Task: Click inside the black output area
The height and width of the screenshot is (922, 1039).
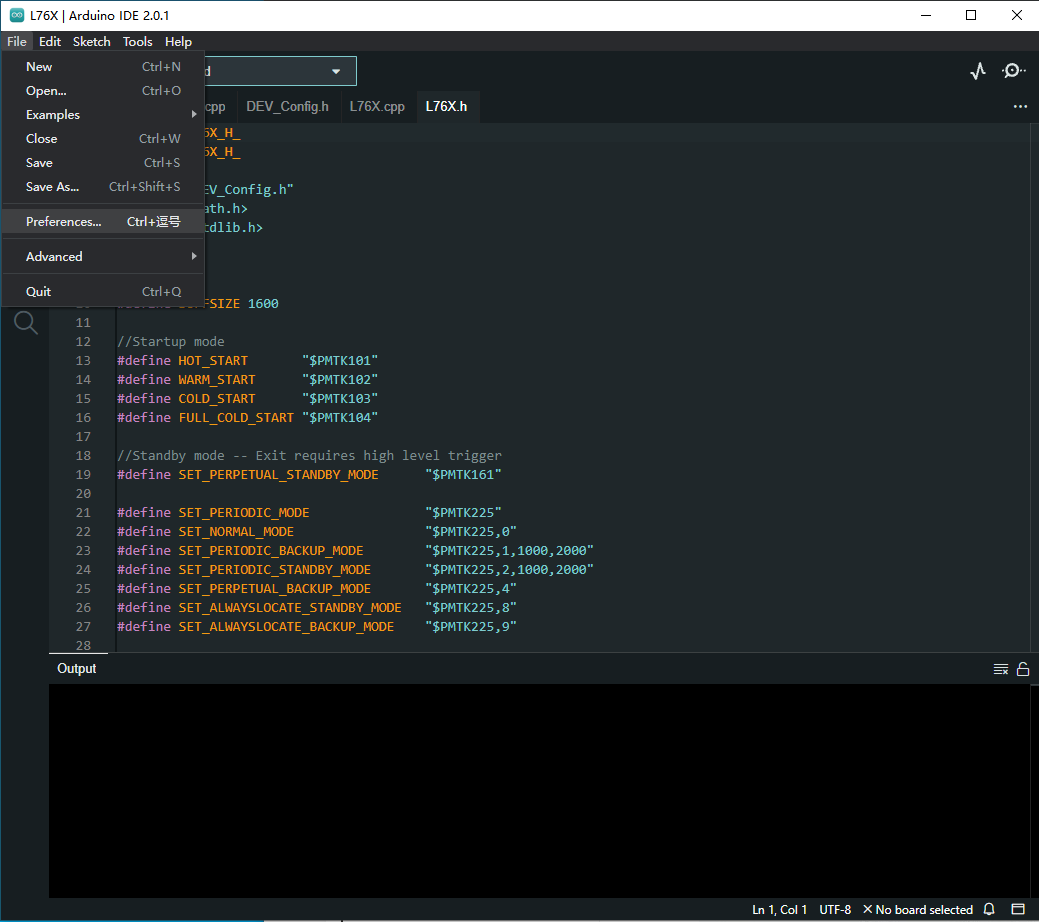Action: coord(539,791)
